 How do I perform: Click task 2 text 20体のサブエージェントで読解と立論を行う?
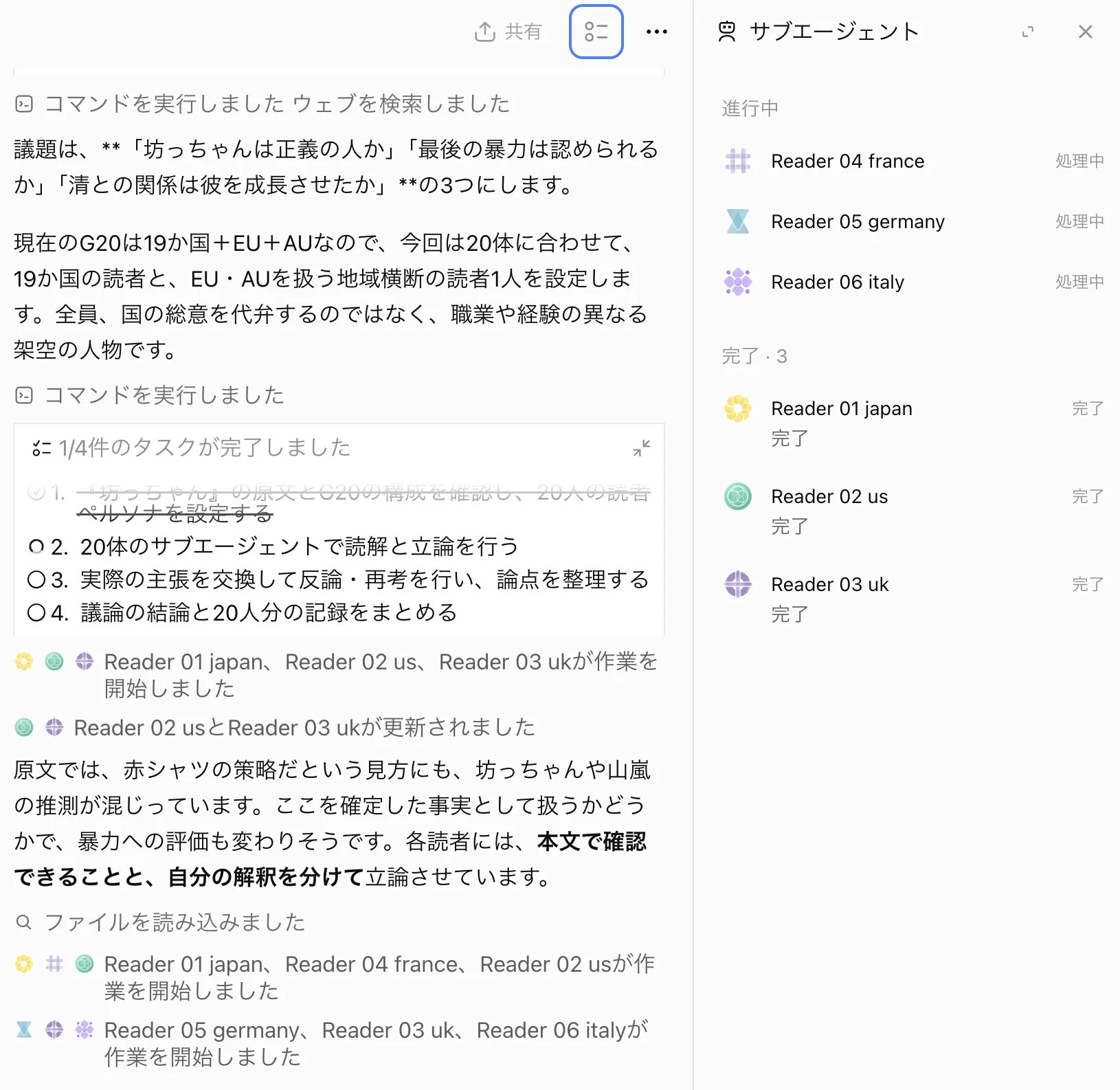[x=300, y=546]
